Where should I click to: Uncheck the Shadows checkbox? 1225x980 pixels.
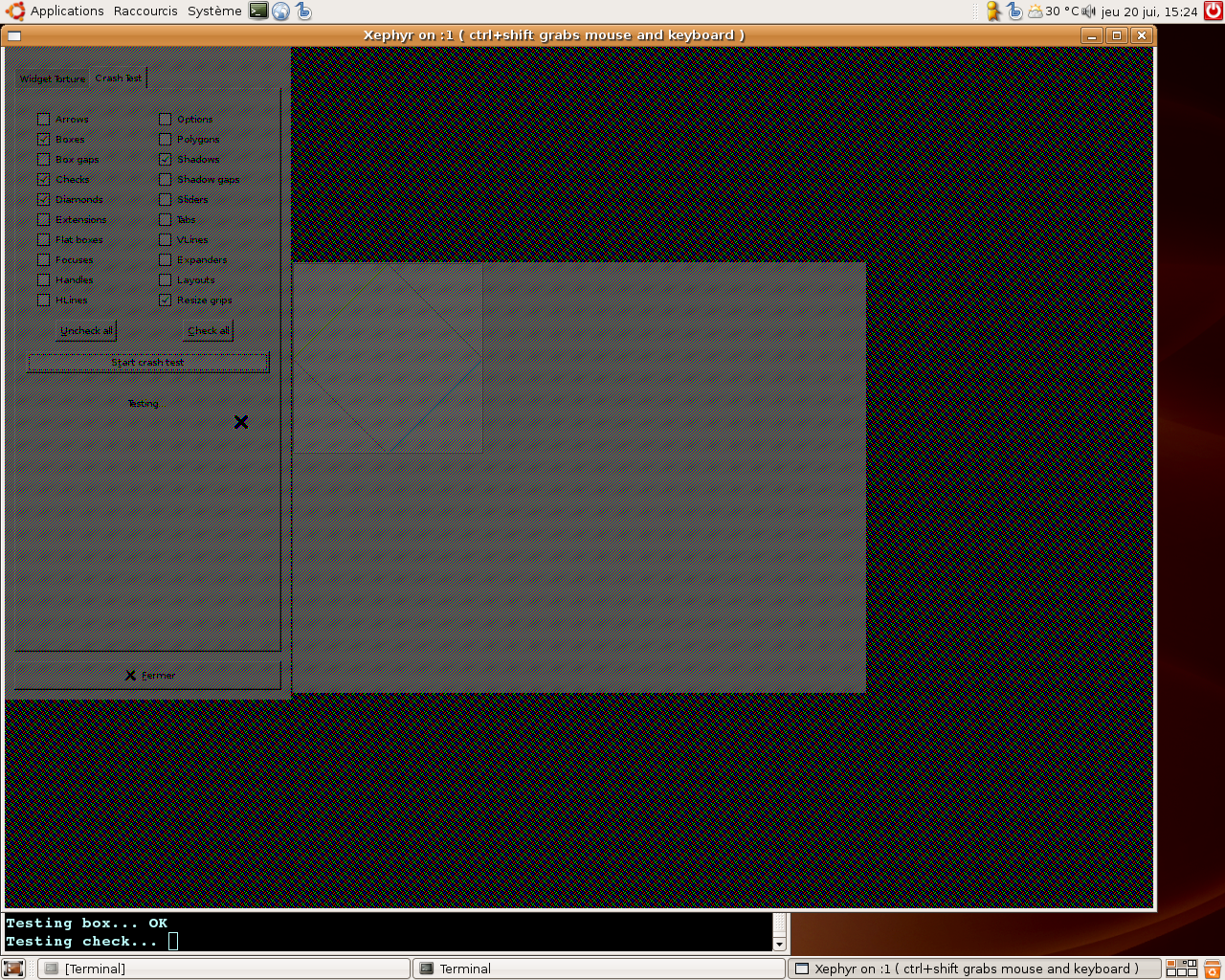coord(166,160)
